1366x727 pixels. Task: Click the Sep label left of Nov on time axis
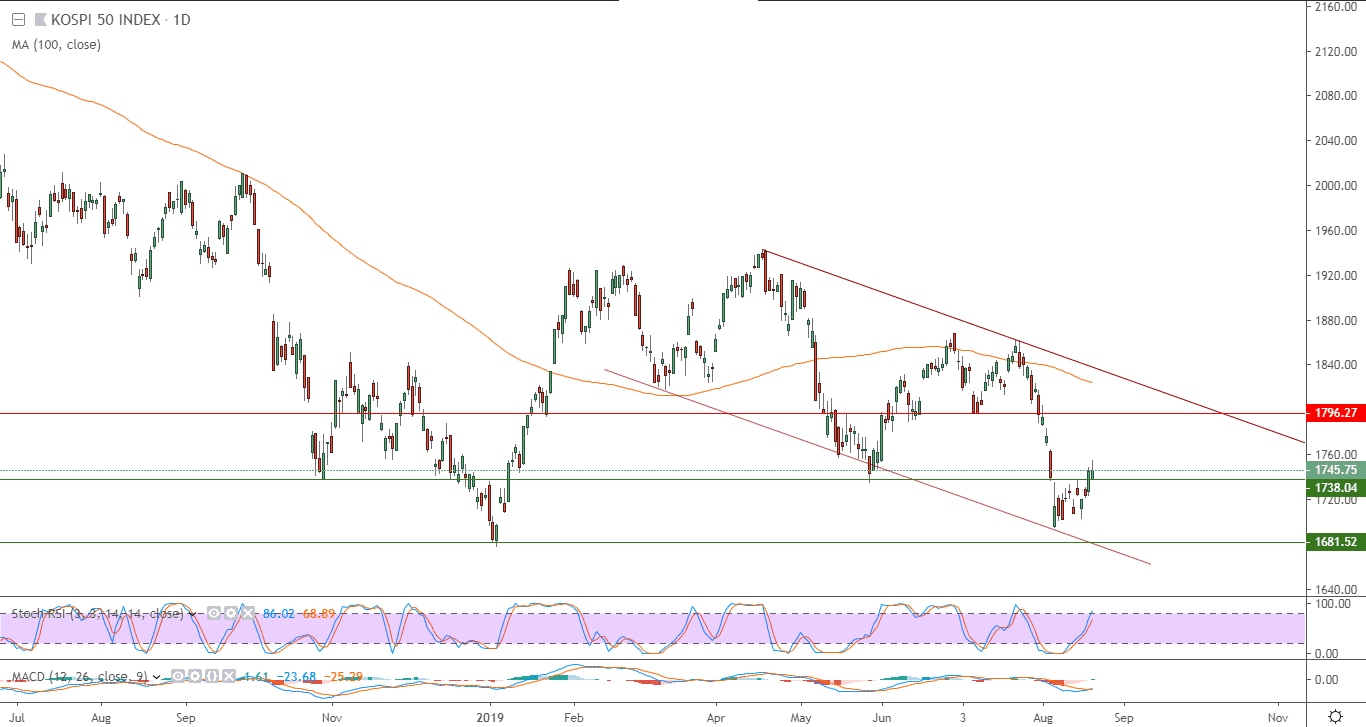1122,717
